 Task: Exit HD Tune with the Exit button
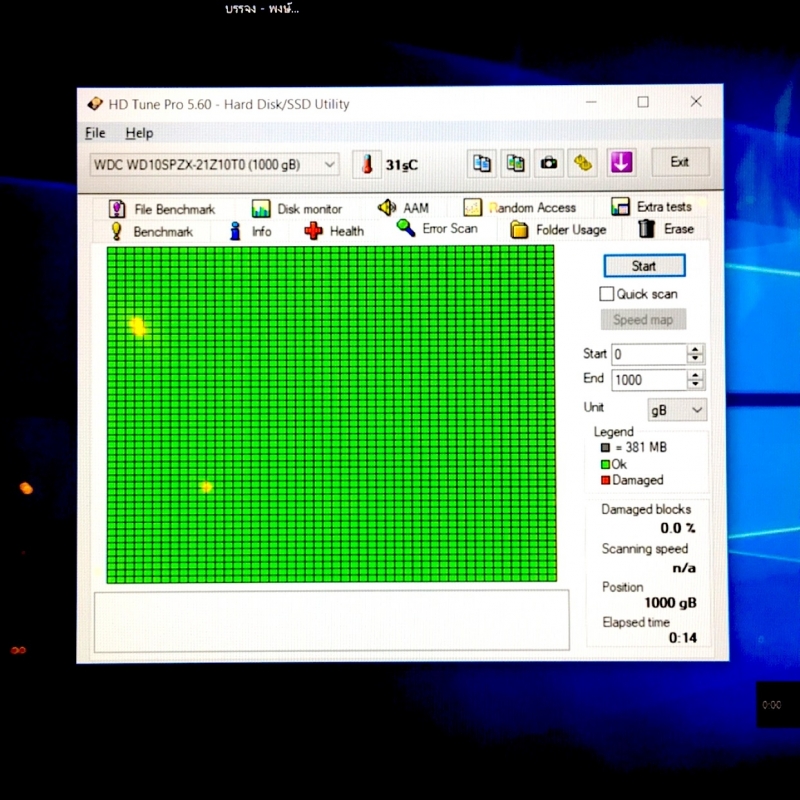[x=680, y=162]
